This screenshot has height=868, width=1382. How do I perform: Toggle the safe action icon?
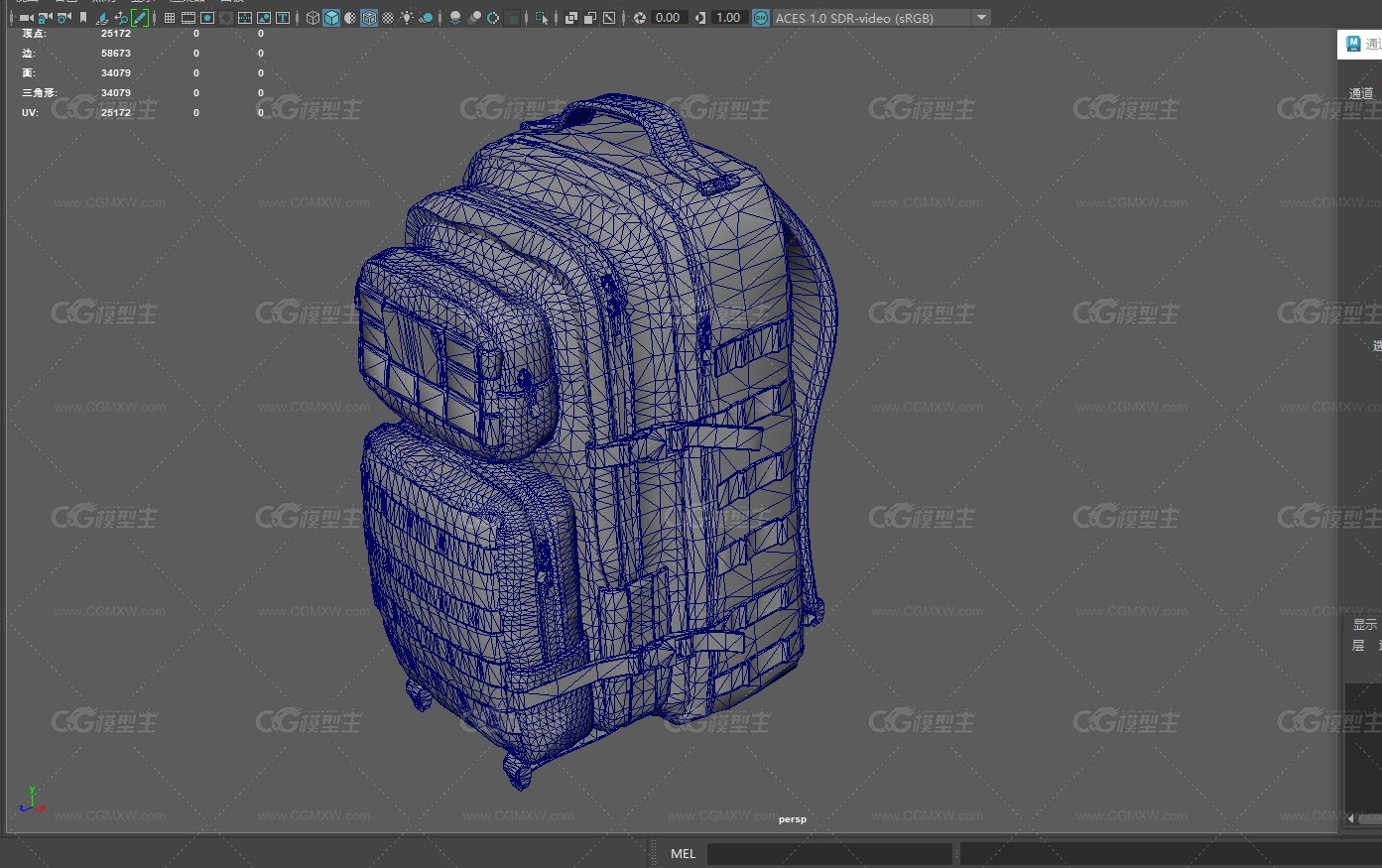[x=263, y=18]
